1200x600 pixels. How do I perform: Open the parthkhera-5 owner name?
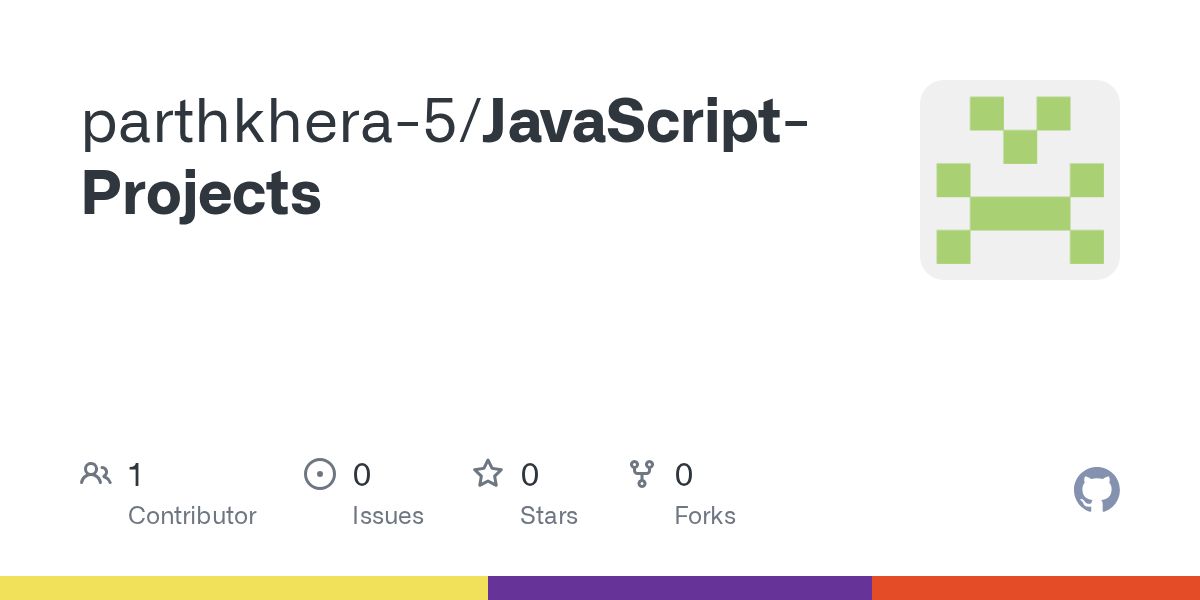(x=272, y=124)
